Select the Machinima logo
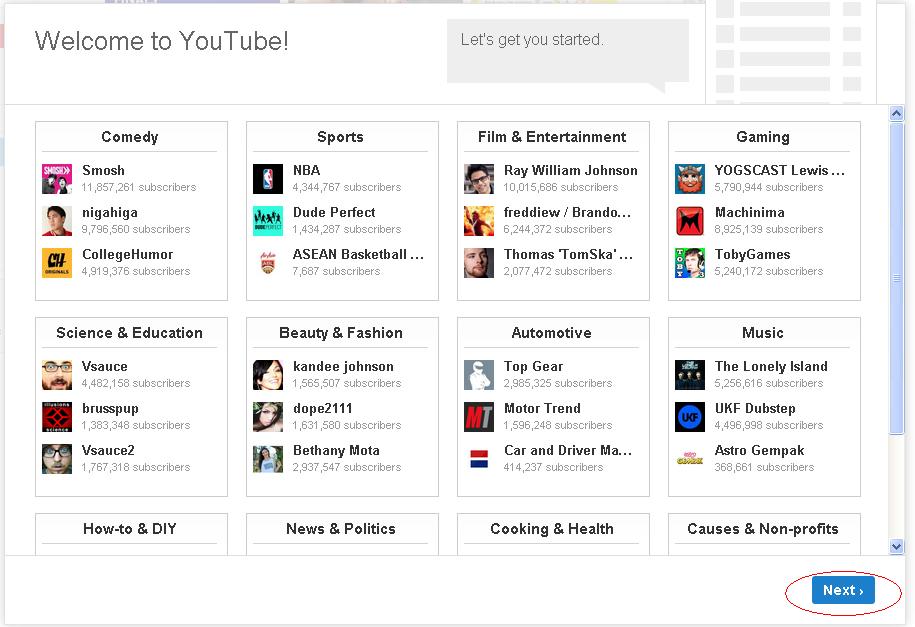915x627 pixels. 690,220
